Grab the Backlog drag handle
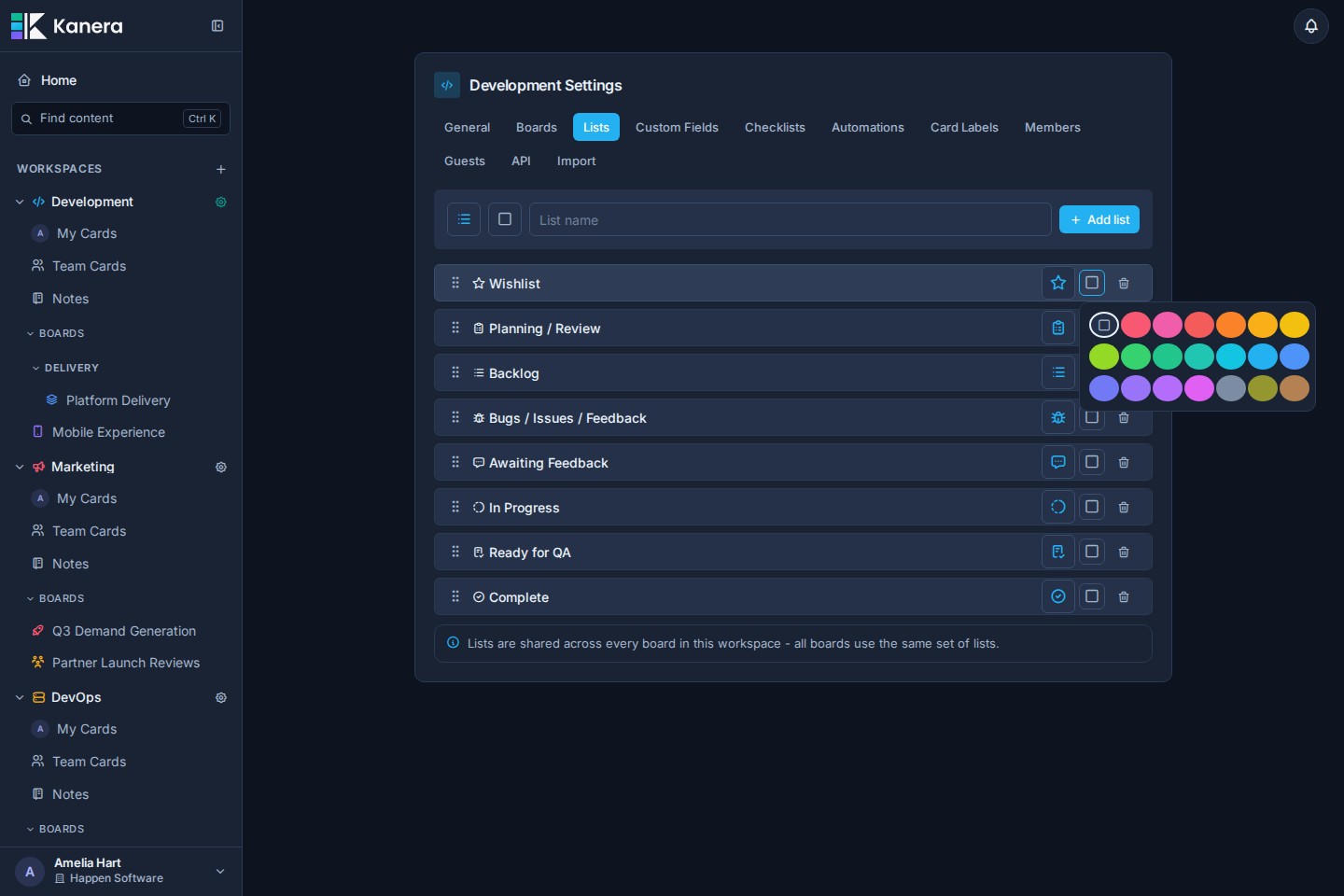Screen dimensions: 1344x896 pos(455,372)
